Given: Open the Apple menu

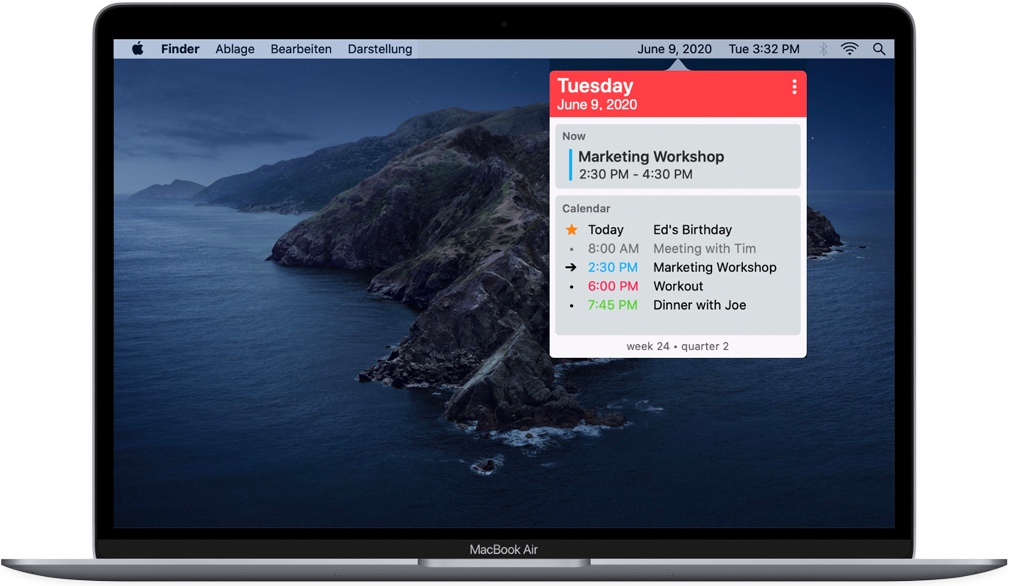Looking at the screenshot, I should pos(138,49).
